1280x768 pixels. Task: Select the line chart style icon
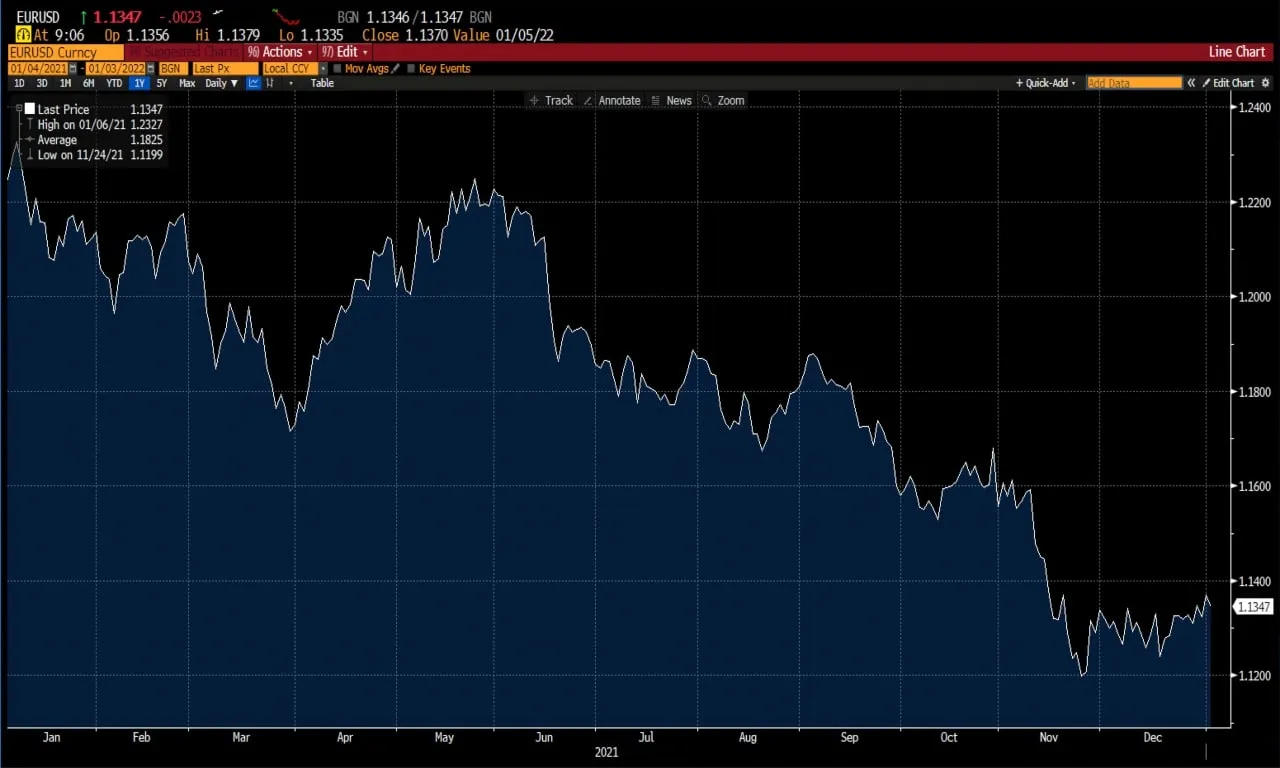(254, 83)
